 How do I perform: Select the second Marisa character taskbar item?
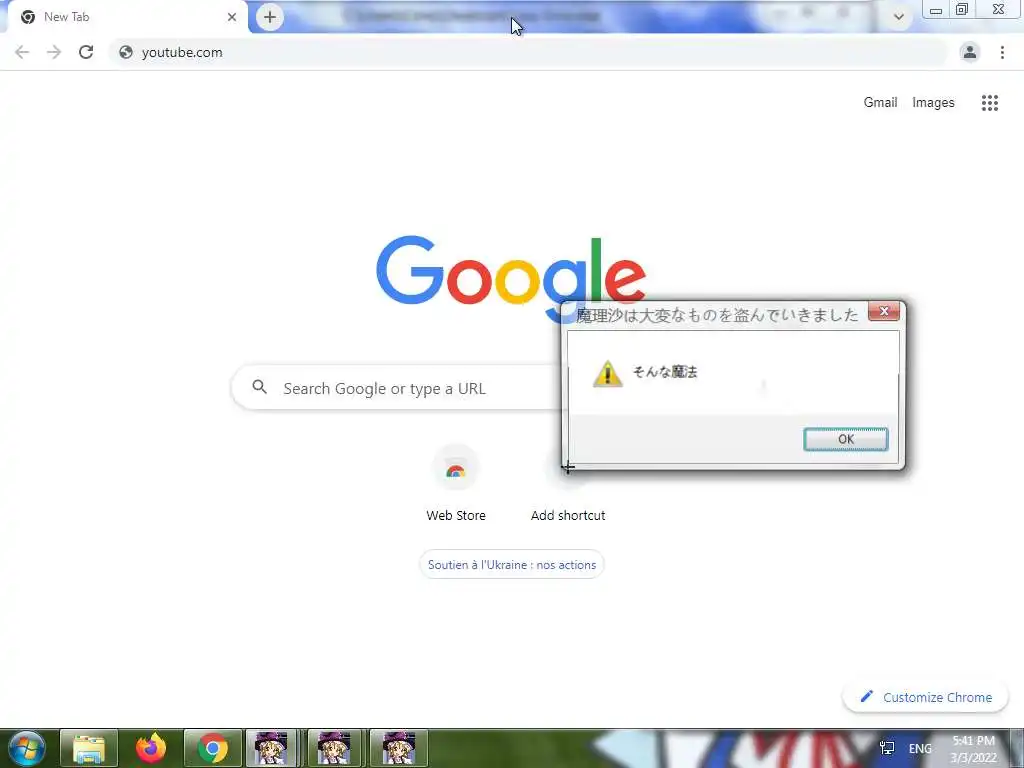pyautogui.click(x=336, y=748)
